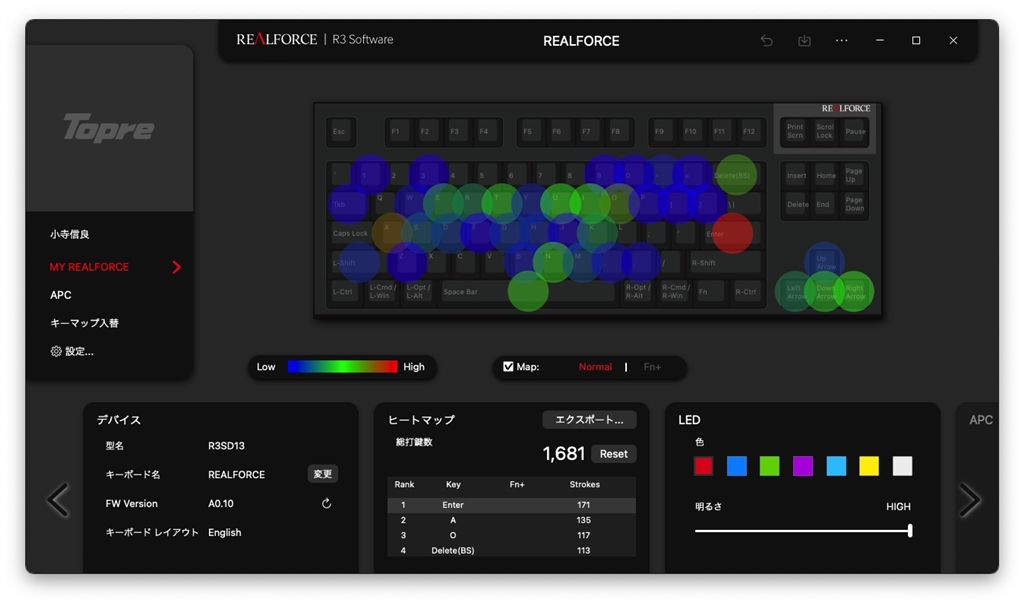Select the green LED color swatch

[x=769, y=466]
